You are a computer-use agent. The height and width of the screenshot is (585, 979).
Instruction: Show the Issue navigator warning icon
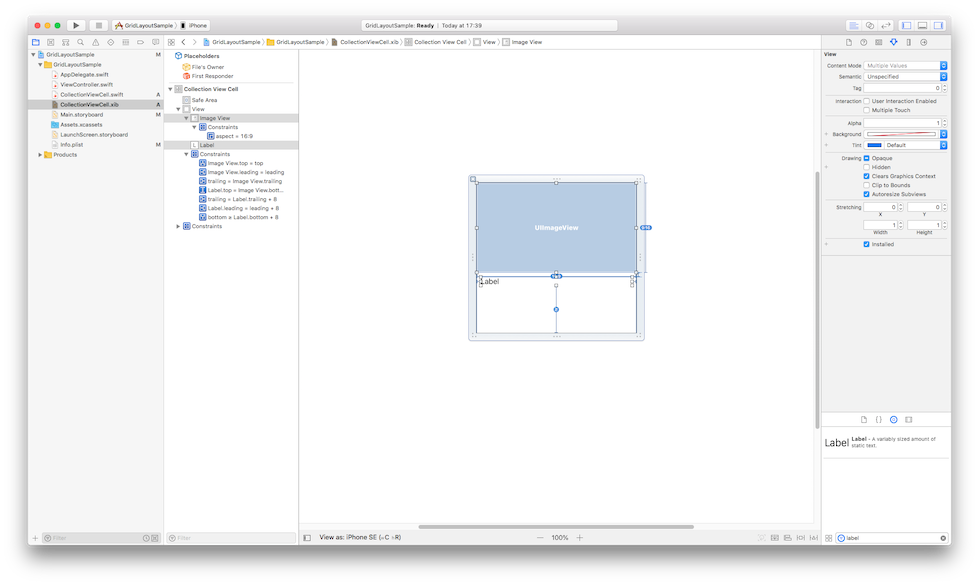[x=96, y=42]
